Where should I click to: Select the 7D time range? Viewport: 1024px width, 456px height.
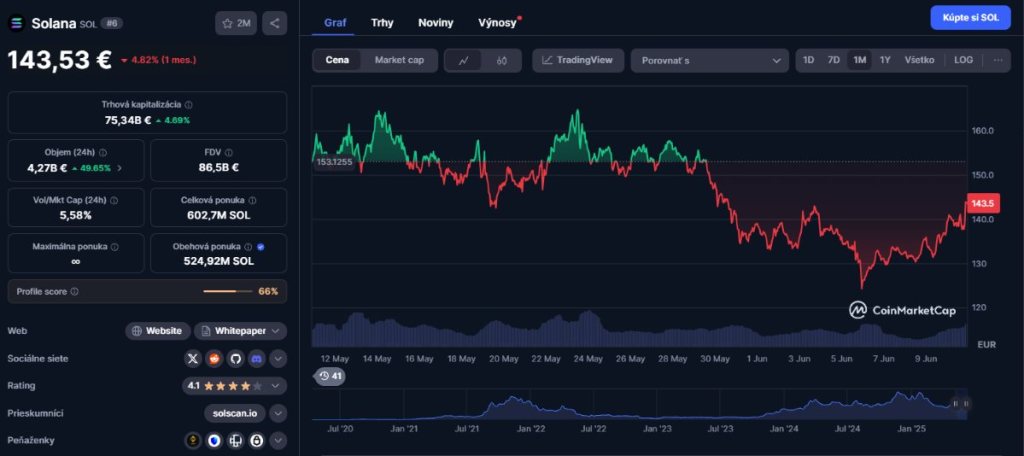point(833,60)
